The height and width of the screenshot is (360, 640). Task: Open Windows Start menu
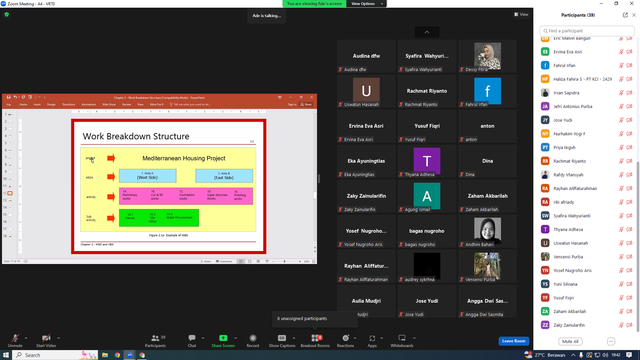click(x=6, y=355)
